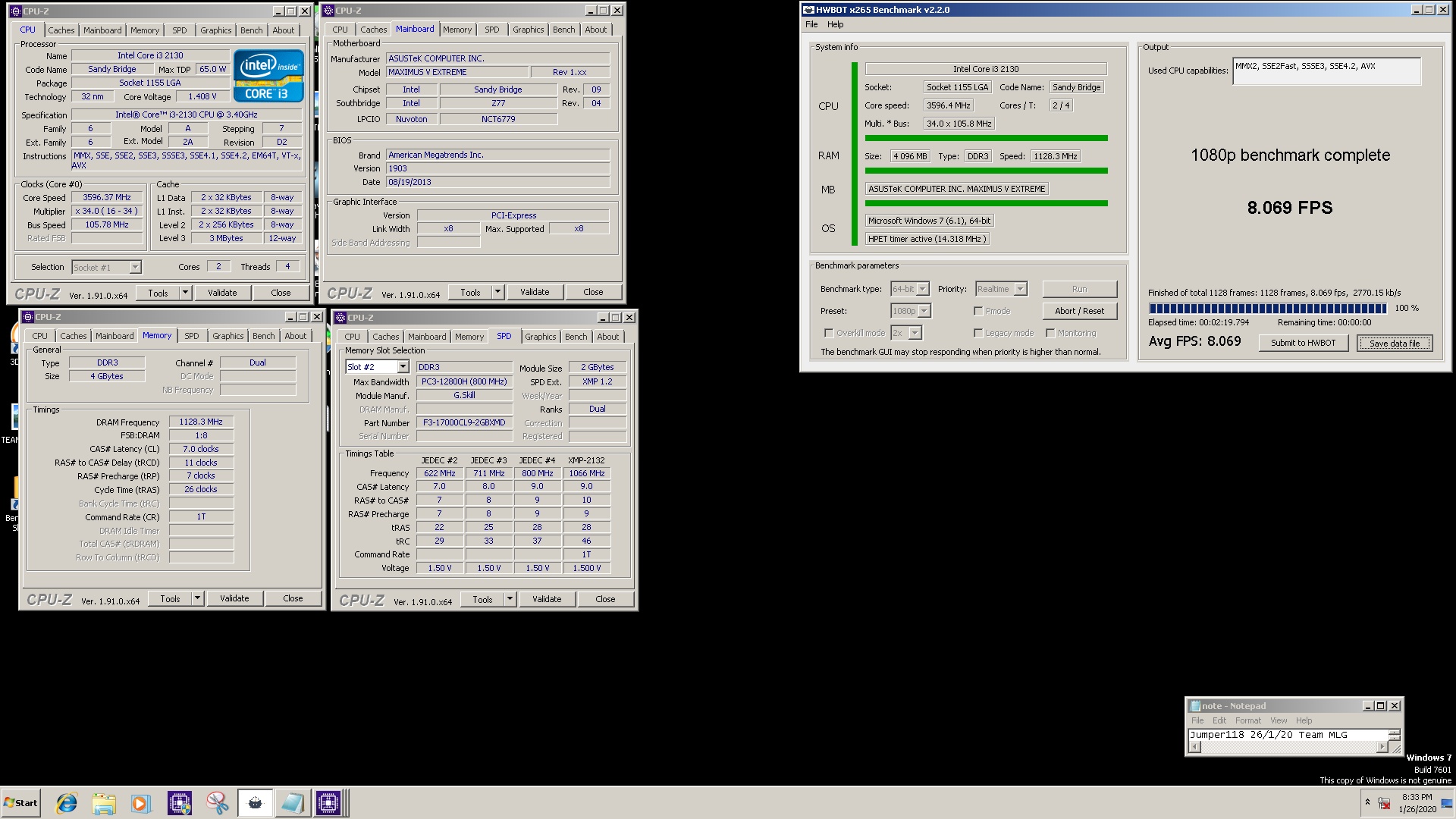1456x819 pixels.
Task: Switch to HWBOT x265 taskbar button
Action: click(255, 803)
